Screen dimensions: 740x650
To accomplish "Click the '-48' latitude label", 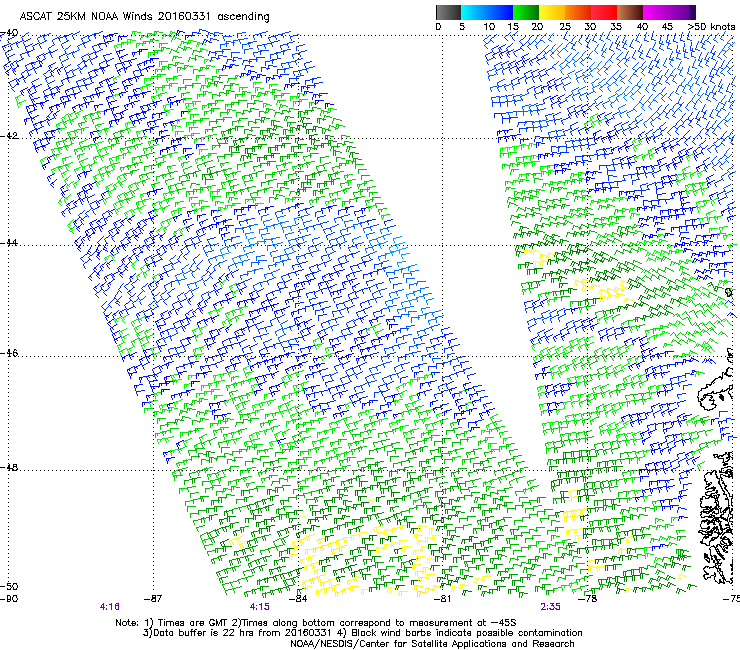I will (9, 467).
